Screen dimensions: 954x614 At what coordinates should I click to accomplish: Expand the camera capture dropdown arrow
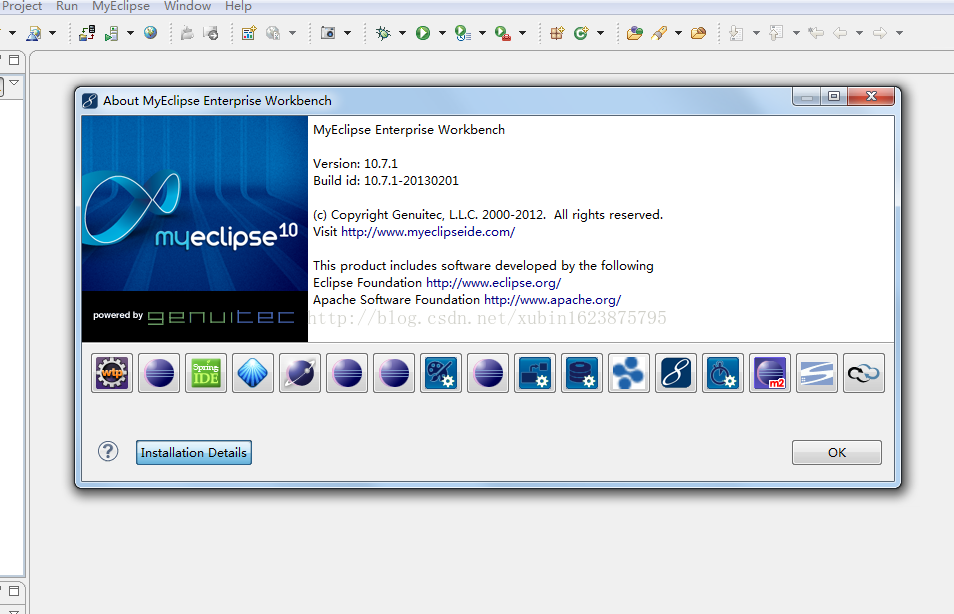(347, 33)
